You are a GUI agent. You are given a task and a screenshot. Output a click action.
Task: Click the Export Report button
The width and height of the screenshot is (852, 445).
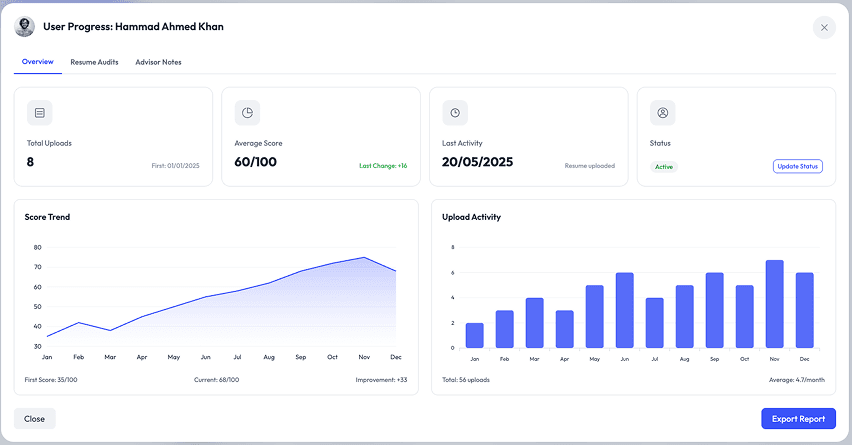[x=798, y=419]
